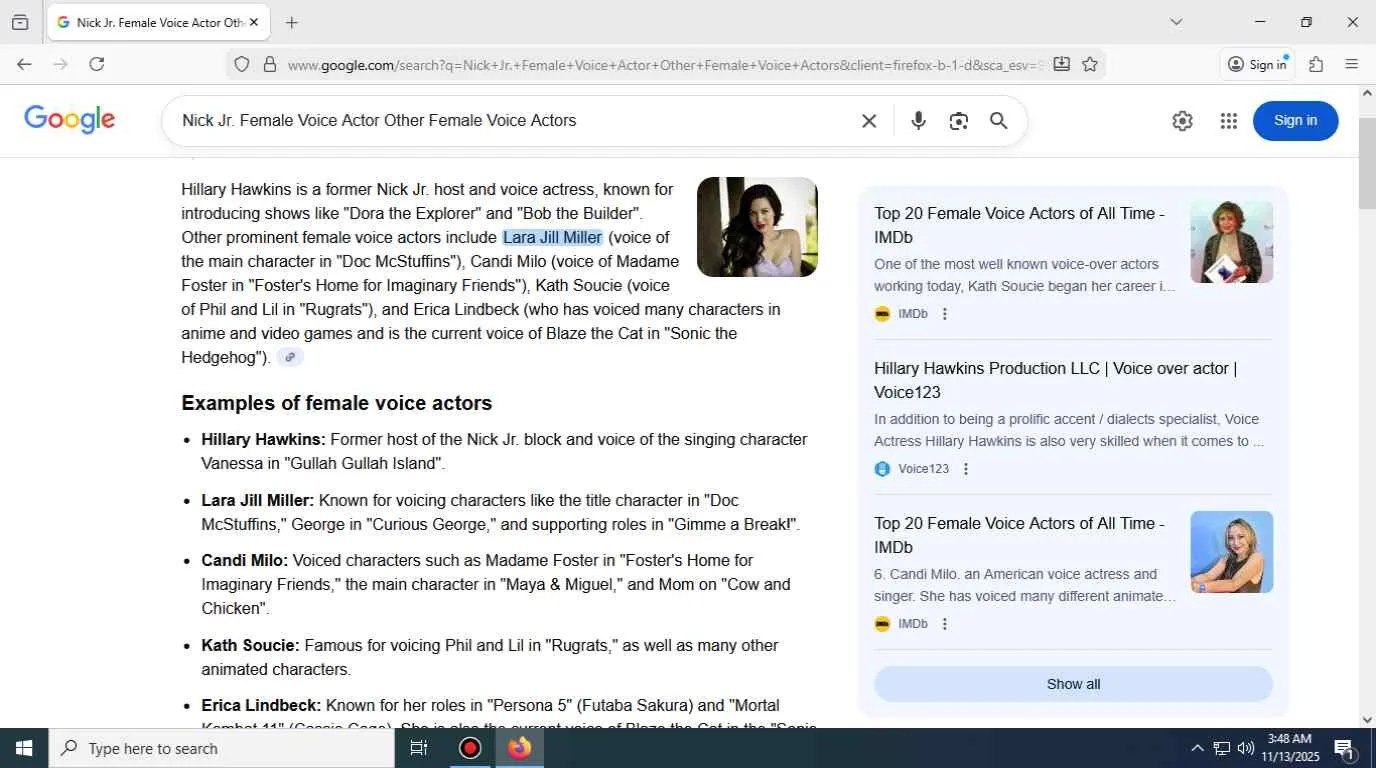Open the Candi Milo result thumbnail
The height and width of the screenshot is (768, 1376).
tap(1231, 552)
